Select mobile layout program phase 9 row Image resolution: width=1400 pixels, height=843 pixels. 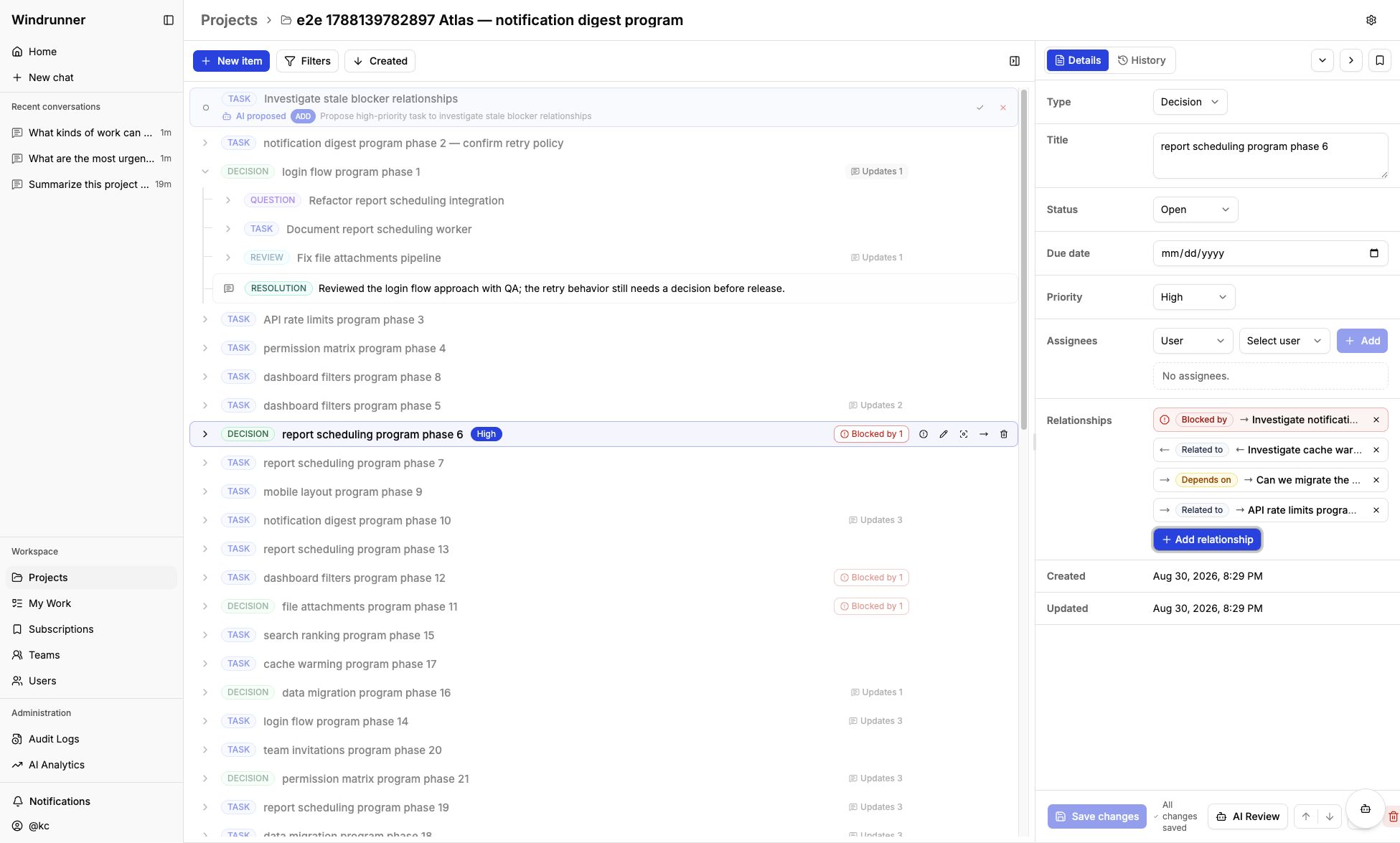603,491
